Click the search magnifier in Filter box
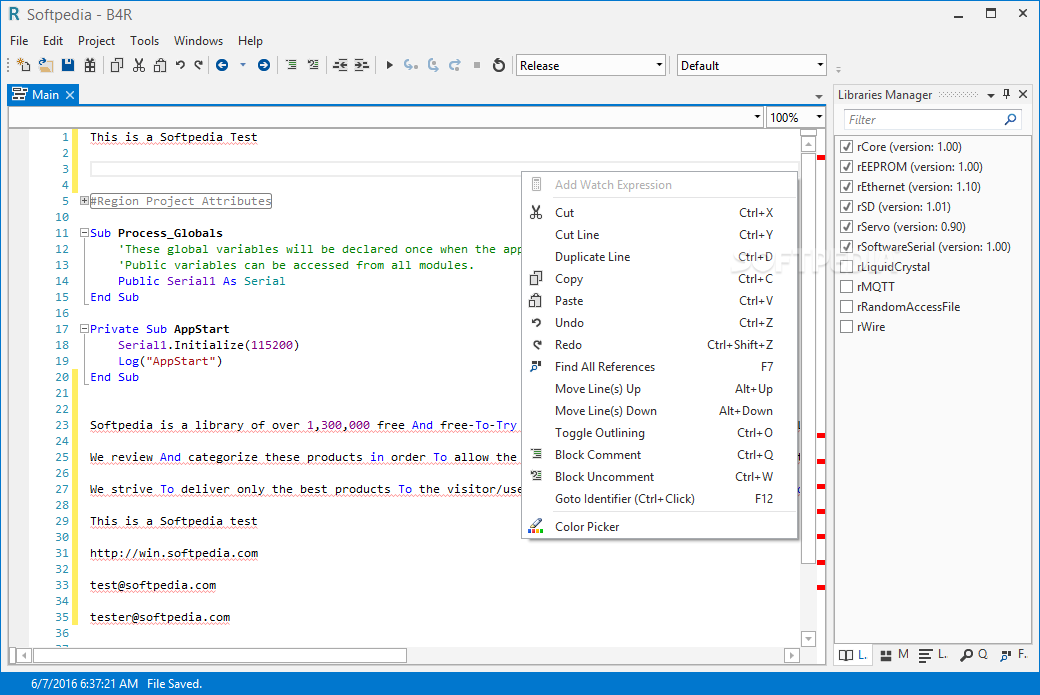Image resolution: width=1040 pixels, height=695 pixels. tap(1010, 119)
